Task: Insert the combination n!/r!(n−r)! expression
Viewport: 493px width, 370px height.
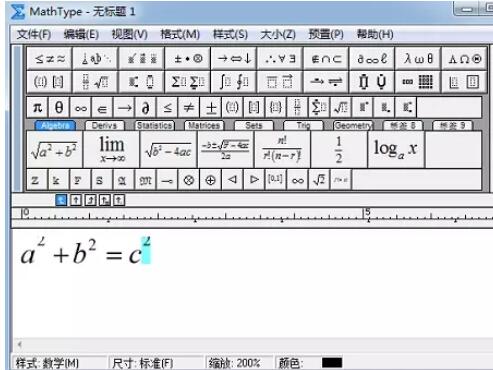Action: pos(282,149)
